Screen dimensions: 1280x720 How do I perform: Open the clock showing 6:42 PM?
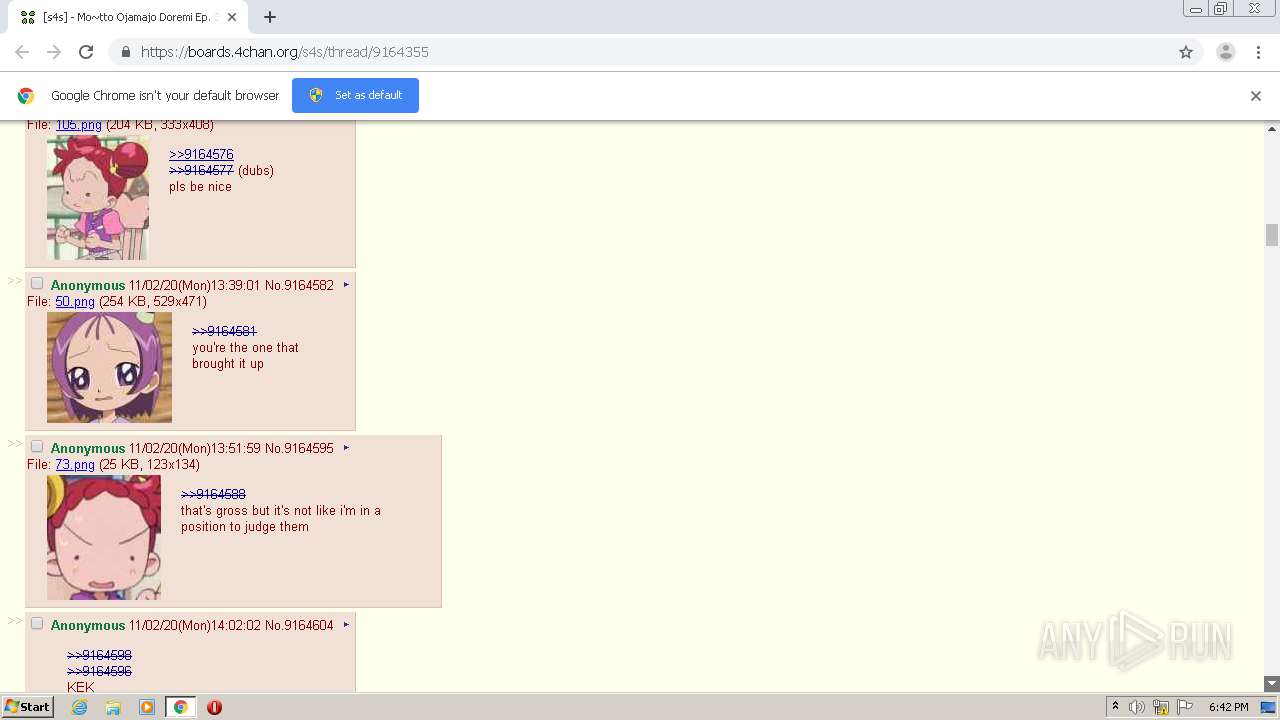tap(1228, 707)
